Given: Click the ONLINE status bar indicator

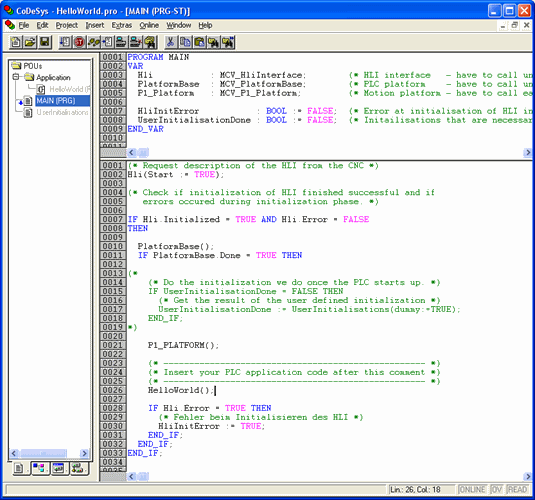Looking at the screenshot, I should coord(472,490).
